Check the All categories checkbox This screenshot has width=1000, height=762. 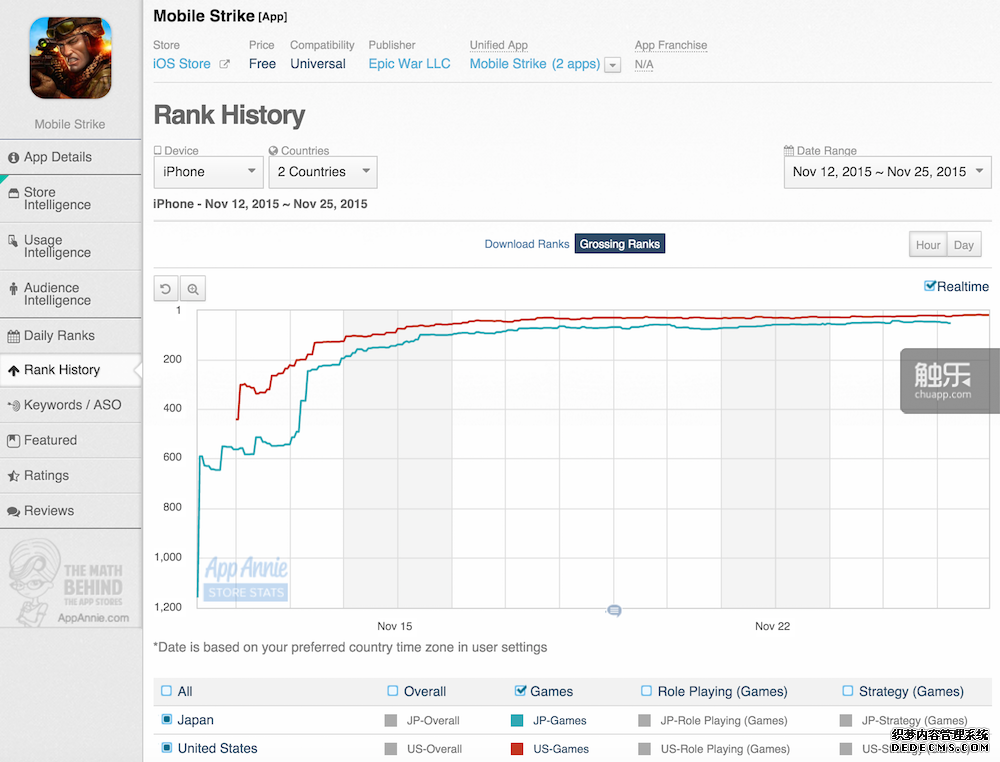166,691
